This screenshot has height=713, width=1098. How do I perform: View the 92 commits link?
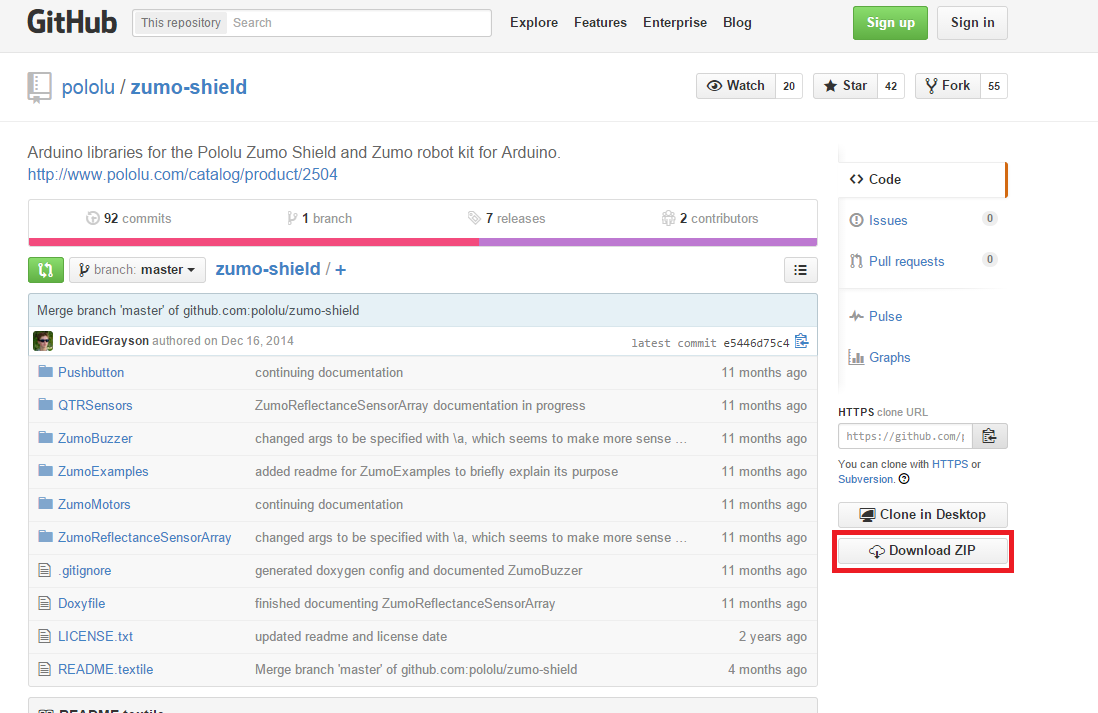tap(129, 219)
